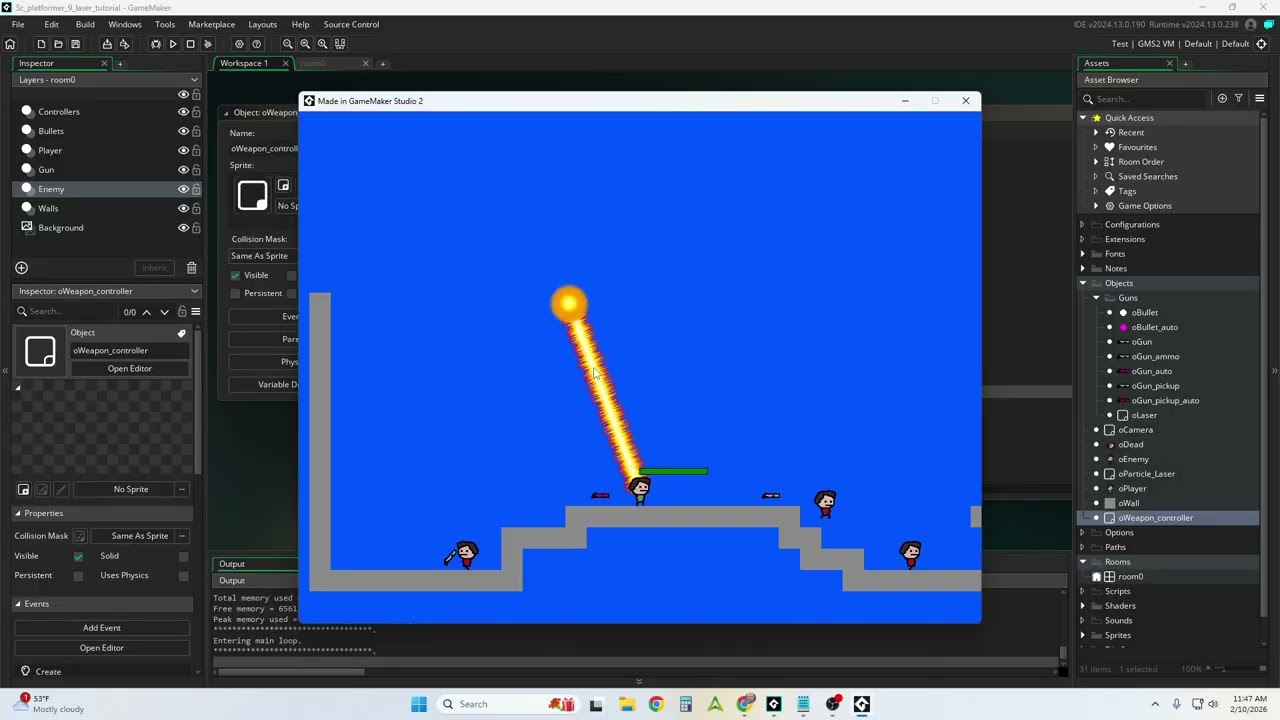
Task: Open the Inspector: oWeapon_controller dropdown
Action: click(x=107, y=291)
